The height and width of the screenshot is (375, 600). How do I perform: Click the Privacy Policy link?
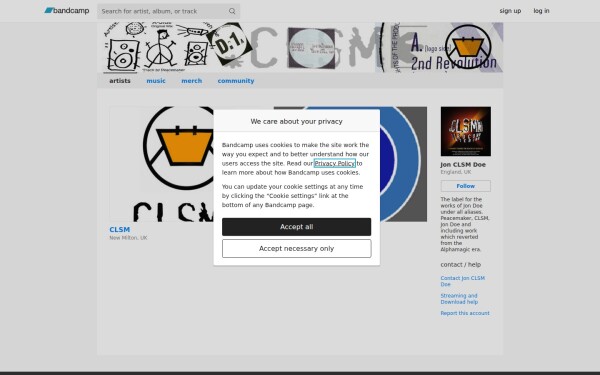point(334,163)
